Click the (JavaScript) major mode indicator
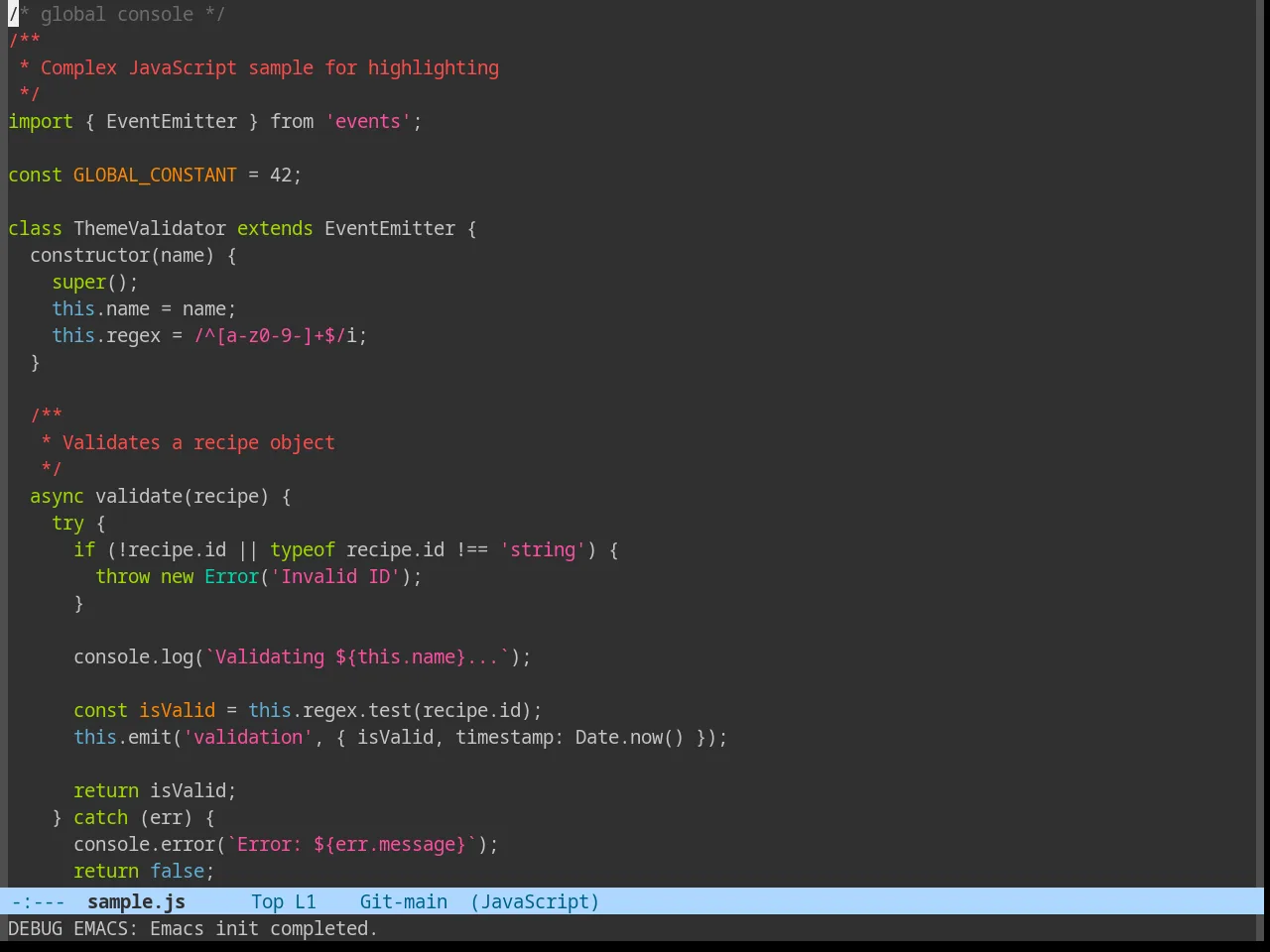 click(x=535, y=901)
